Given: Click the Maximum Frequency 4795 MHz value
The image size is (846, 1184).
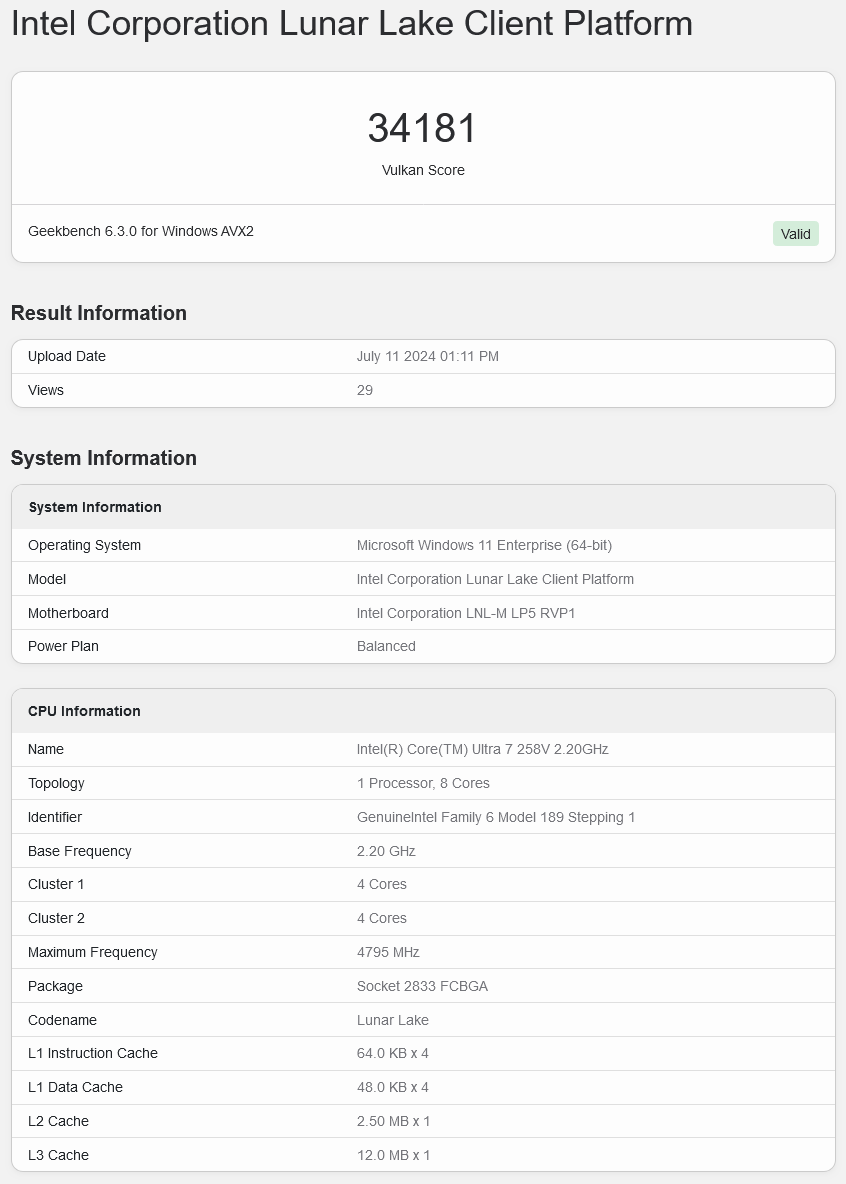Looking at the screenshot, I should [x=387, y=952].
